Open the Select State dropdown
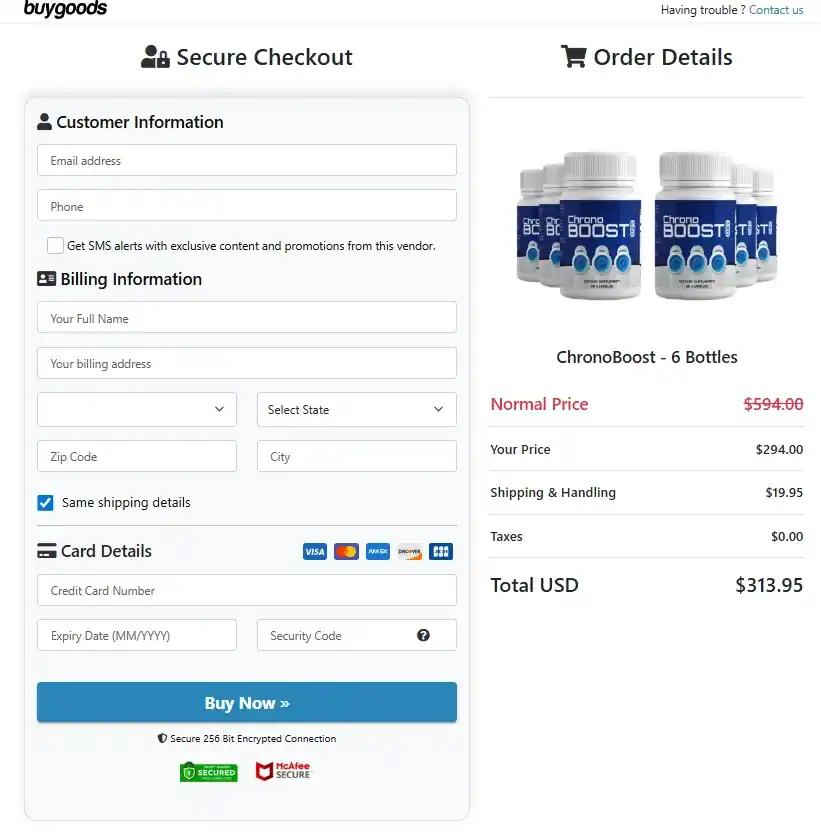This screenshot has height=836, width=821. (x=356, y=409)
